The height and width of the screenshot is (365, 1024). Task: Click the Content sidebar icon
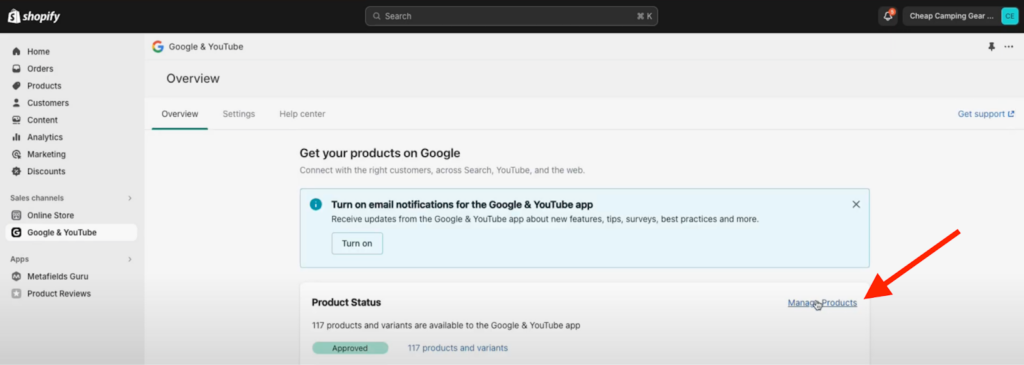(16, 120)
